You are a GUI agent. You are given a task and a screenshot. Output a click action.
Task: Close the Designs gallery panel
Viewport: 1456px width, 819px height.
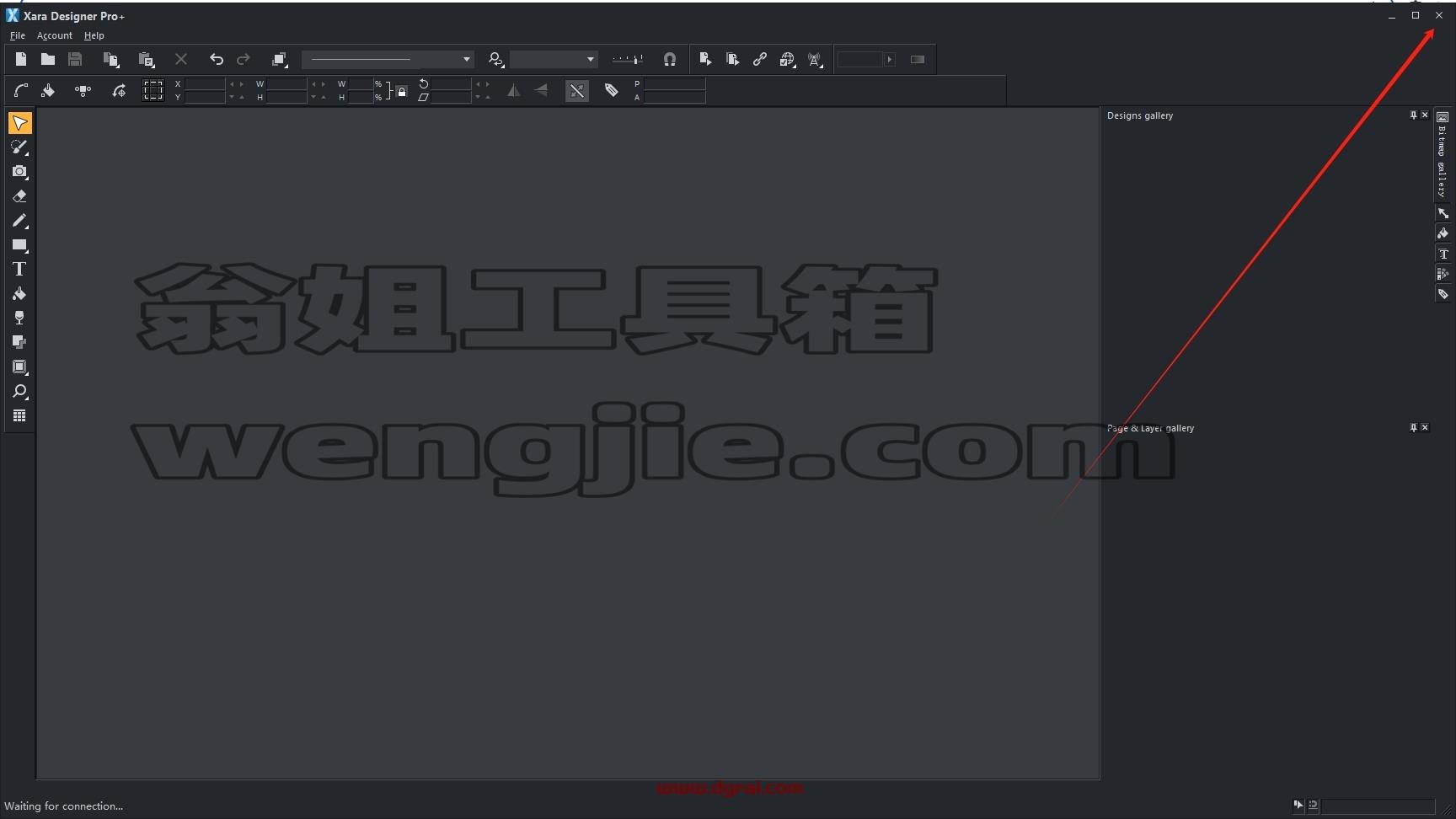1425,115
